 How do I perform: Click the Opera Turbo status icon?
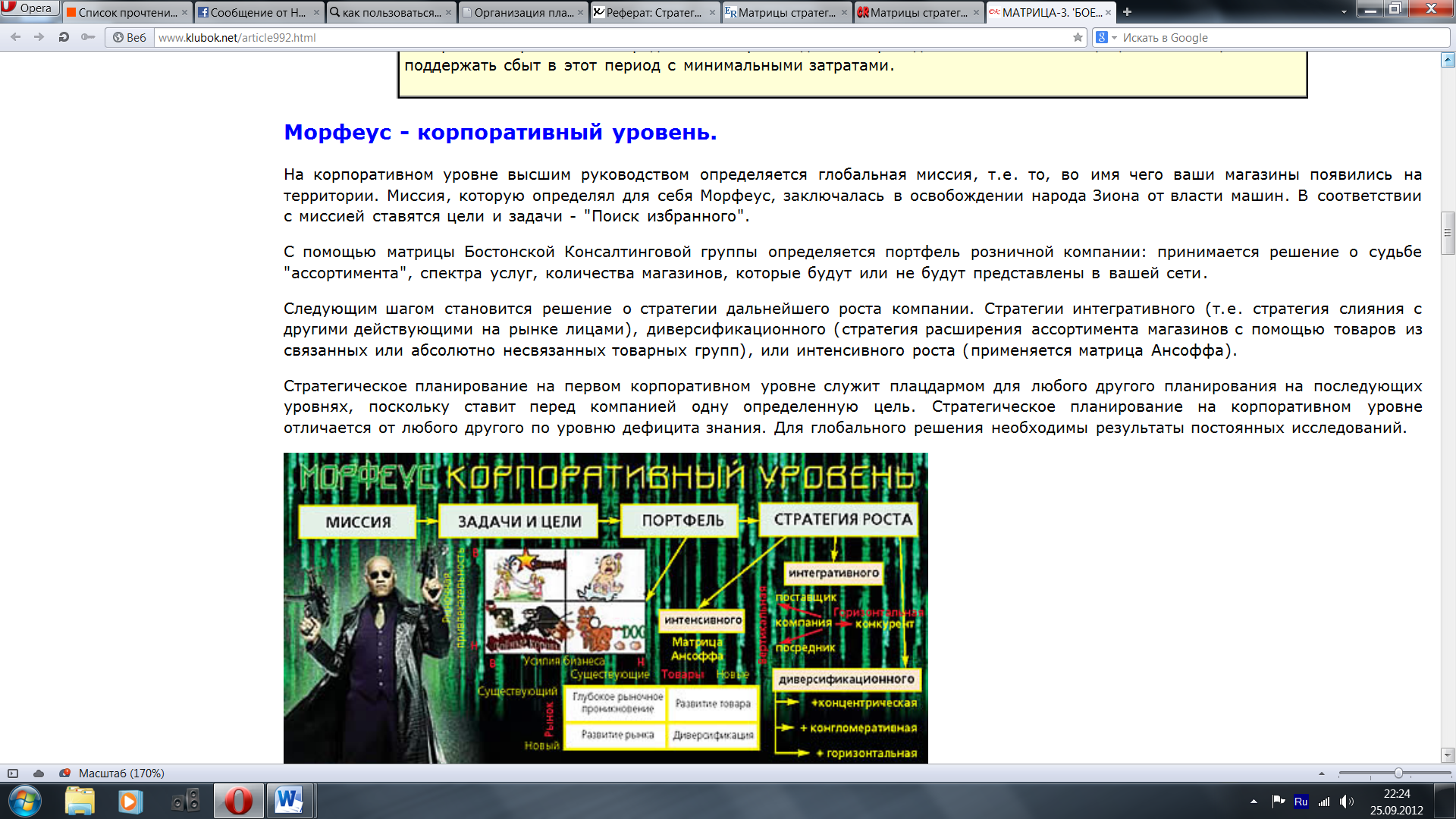point(64,773)
